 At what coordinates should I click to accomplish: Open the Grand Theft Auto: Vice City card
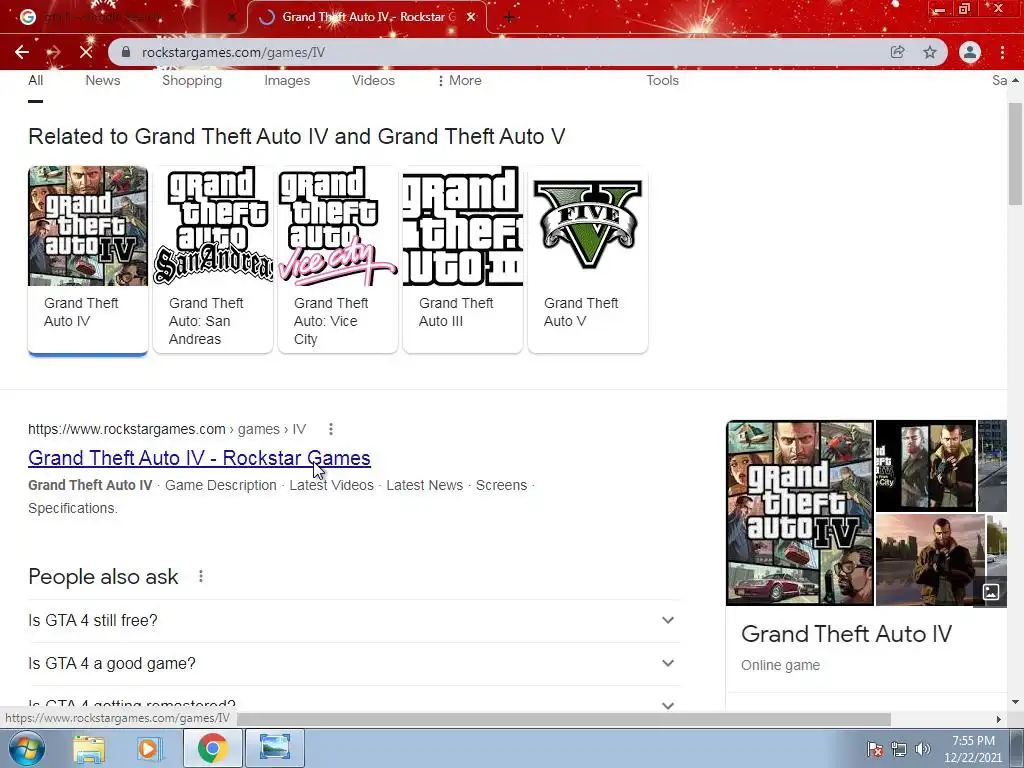(338, 259)
